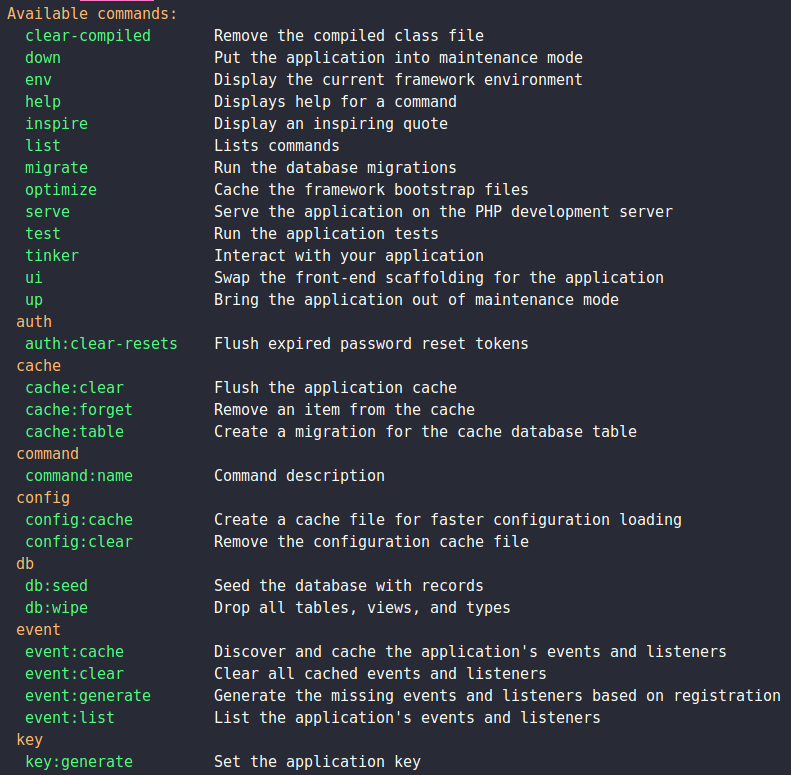Click the 'Available commands:' heading

tap(92, 14)
